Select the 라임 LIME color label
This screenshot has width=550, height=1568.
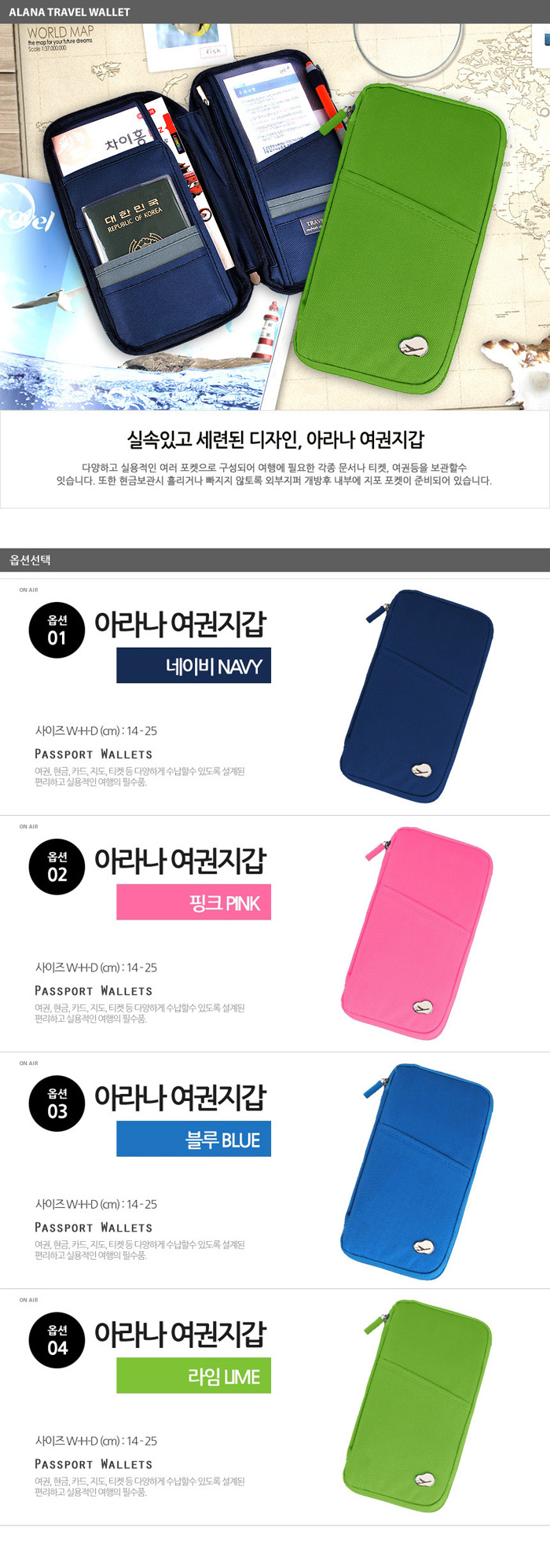pyautogui.click(x=193, y=1375)
